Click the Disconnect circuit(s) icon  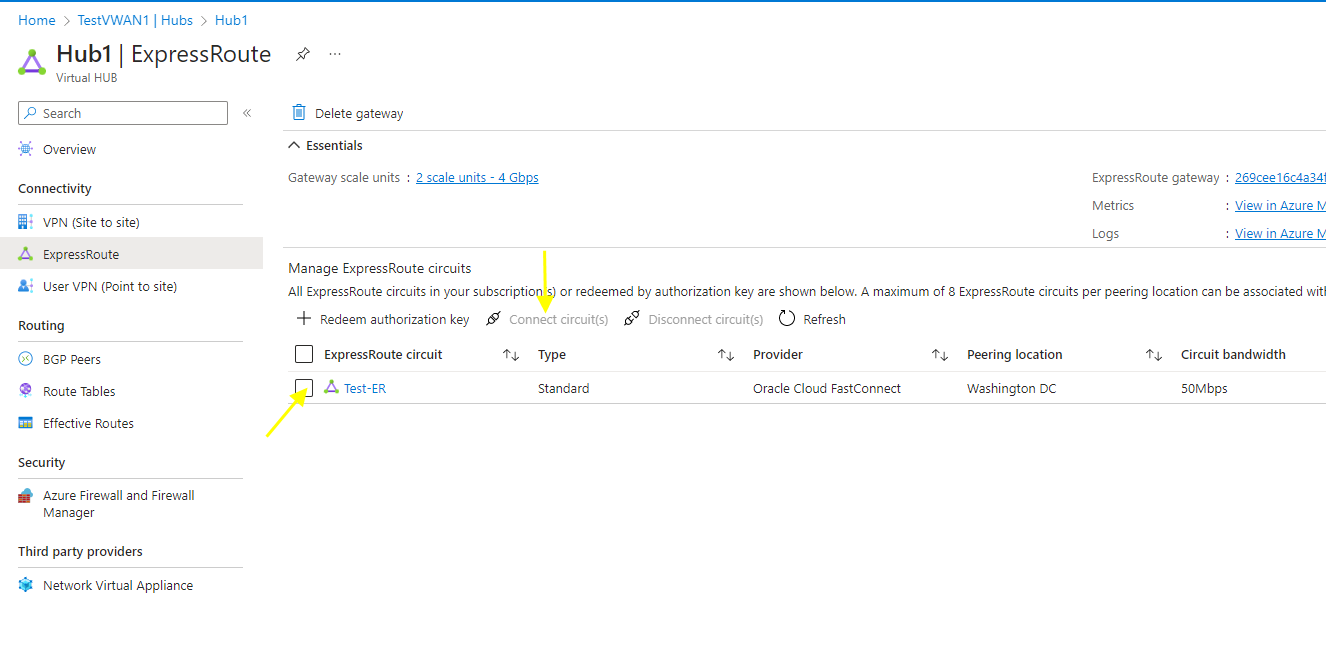pyautogui.click(x=631, y=319)
